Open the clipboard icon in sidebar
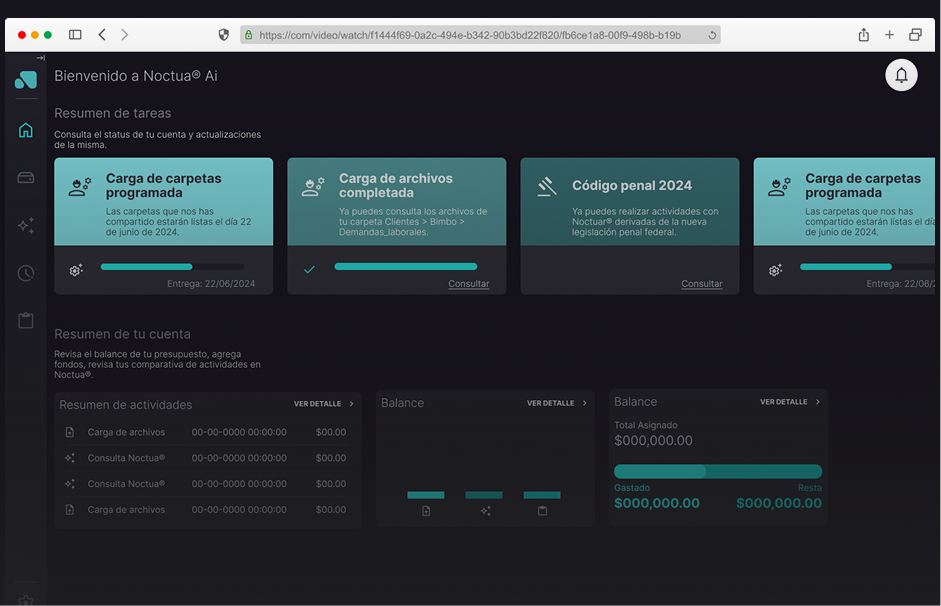The image size is (941, 606). tap(26, 321)
